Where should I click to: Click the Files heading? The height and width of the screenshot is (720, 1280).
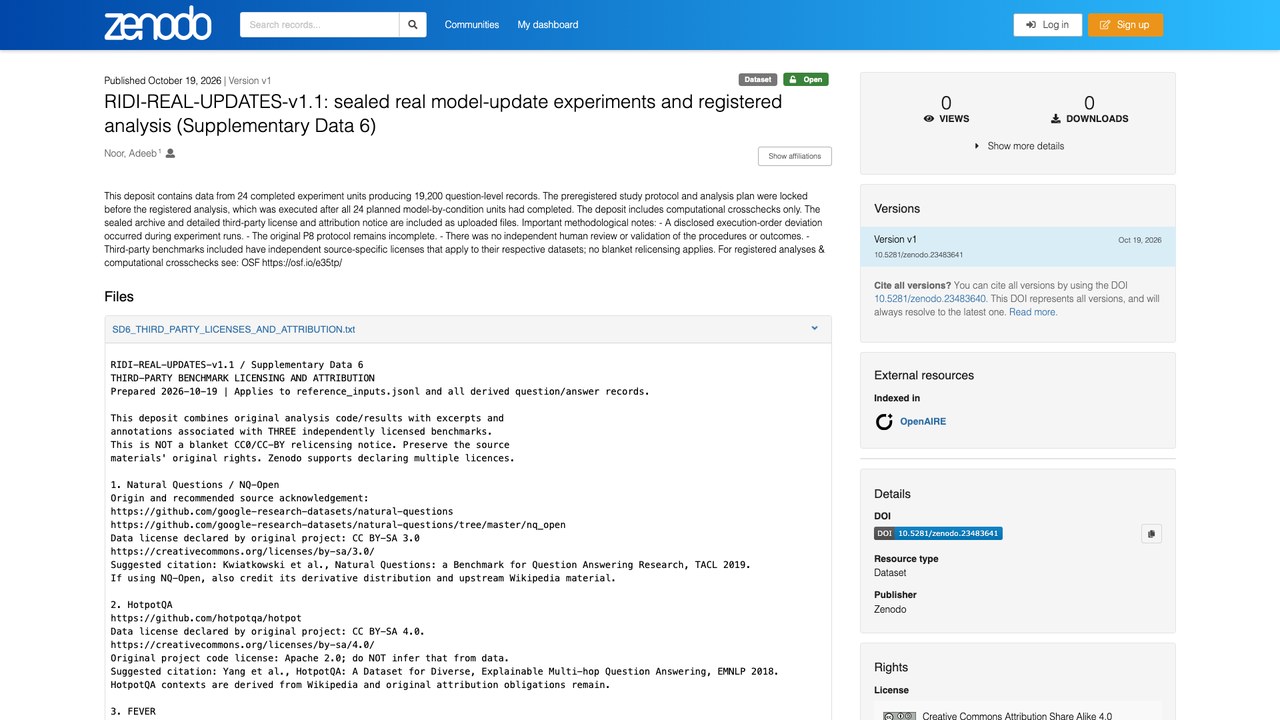tap(119, 297)
